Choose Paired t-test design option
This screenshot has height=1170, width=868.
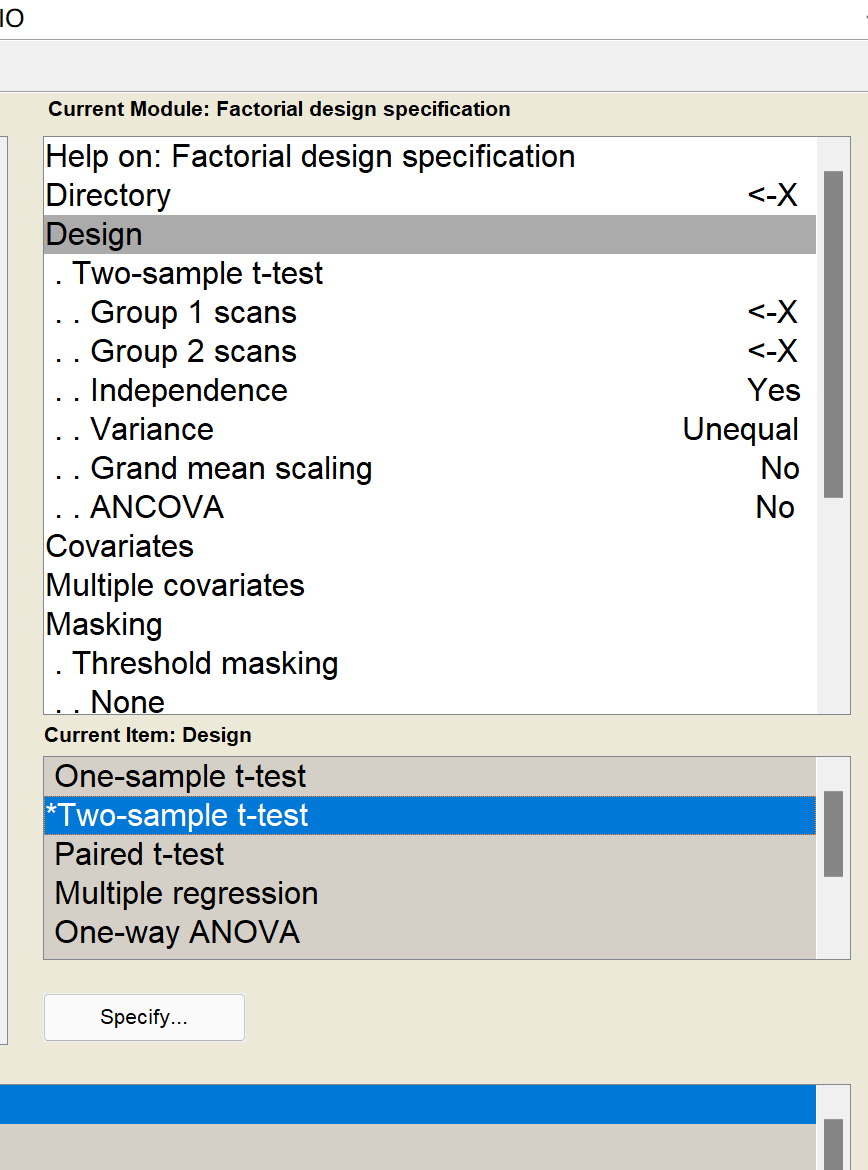pyautogui.click(x=139, y=855)
